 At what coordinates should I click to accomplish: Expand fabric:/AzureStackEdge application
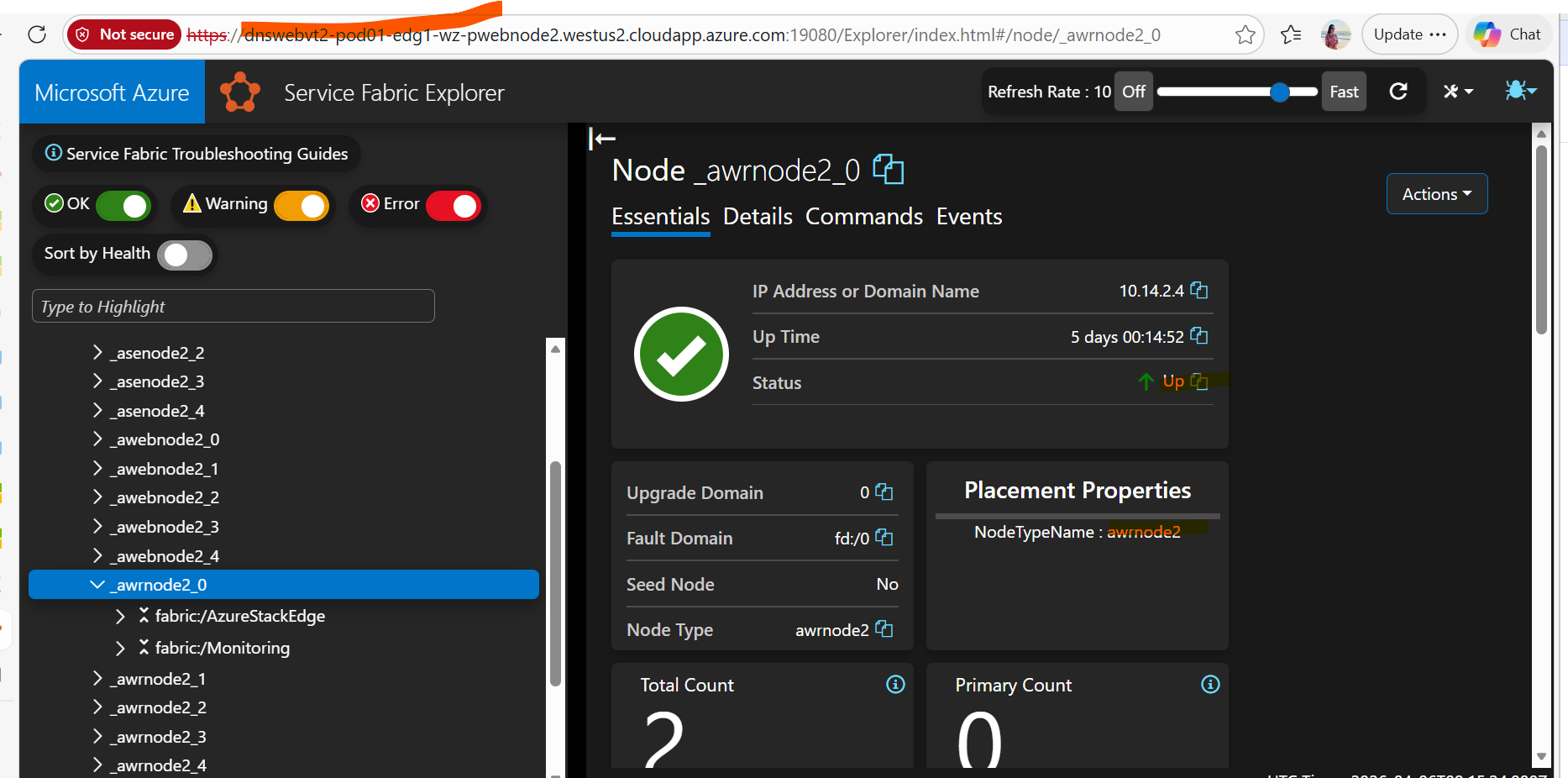[120, 616]
